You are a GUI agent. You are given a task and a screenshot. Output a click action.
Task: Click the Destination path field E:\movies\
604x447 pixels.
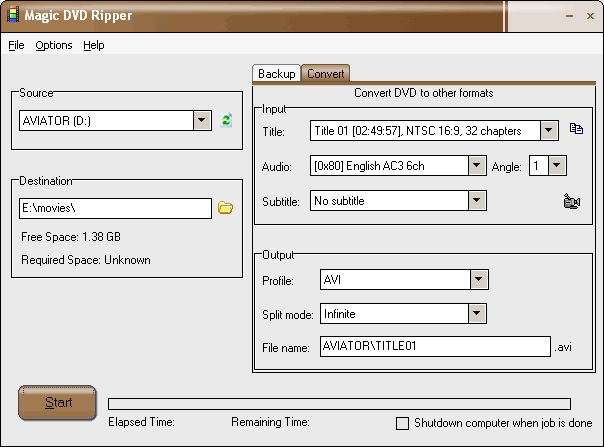115,208
